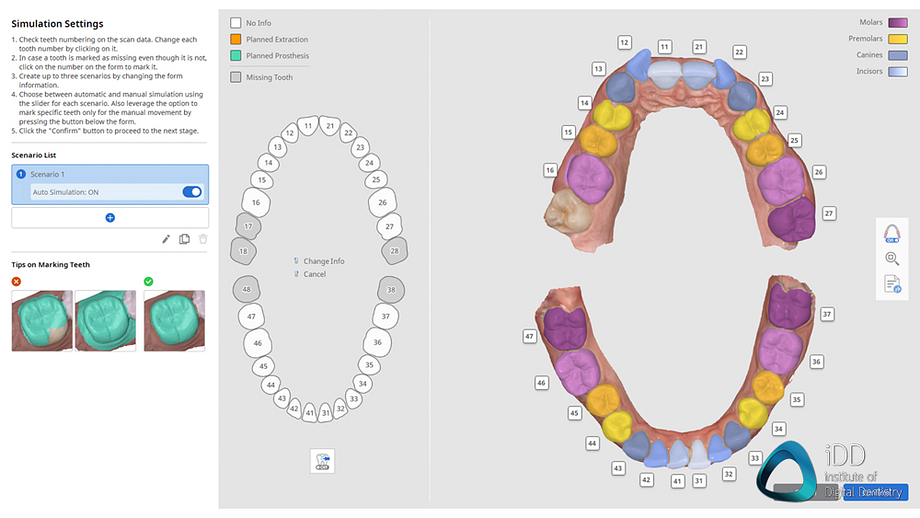This screenshot has width=920, height=518.
Task: Select the Scenario 1 list item
Action: coord(110,174)
